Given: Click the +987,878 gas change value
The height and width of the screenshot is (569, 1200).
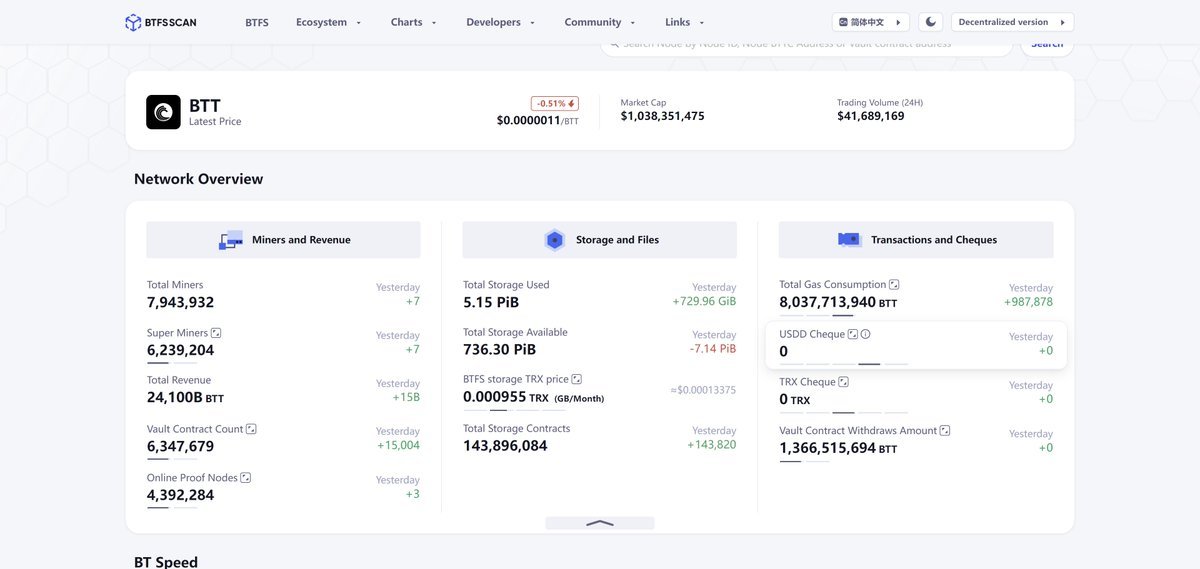Looking at the screenshot, I should pos(1028,302).
